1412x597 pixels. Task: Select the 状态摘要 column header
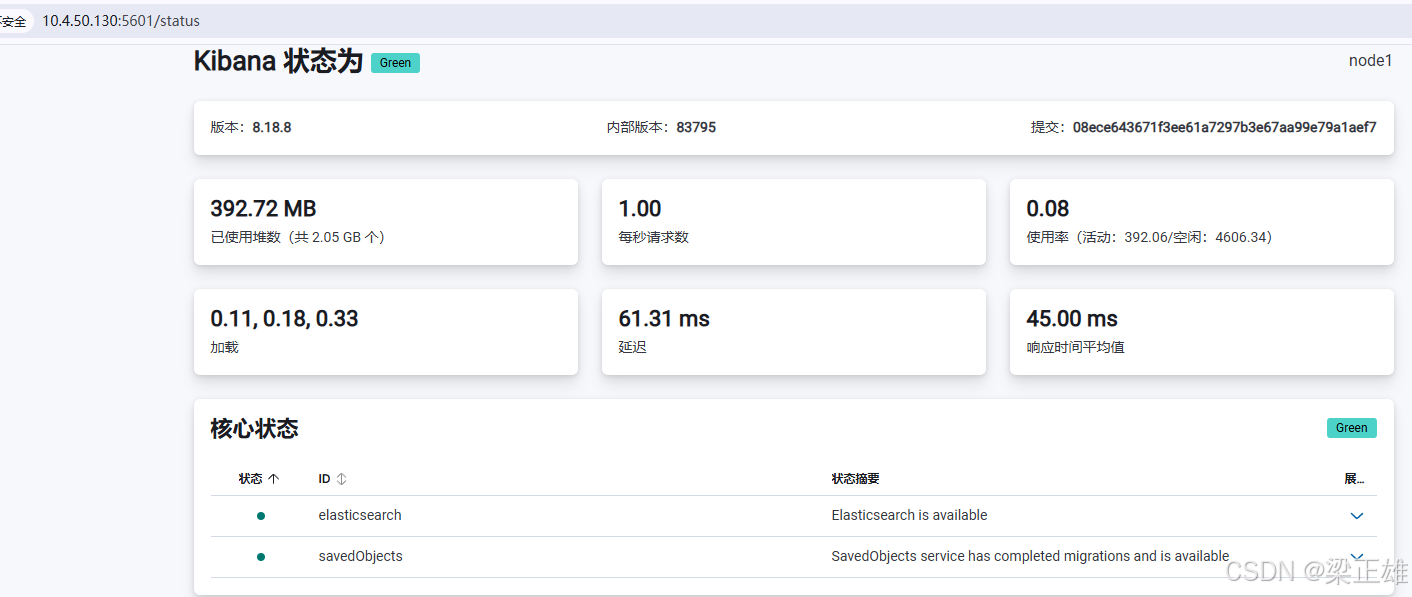pos(855,479)
